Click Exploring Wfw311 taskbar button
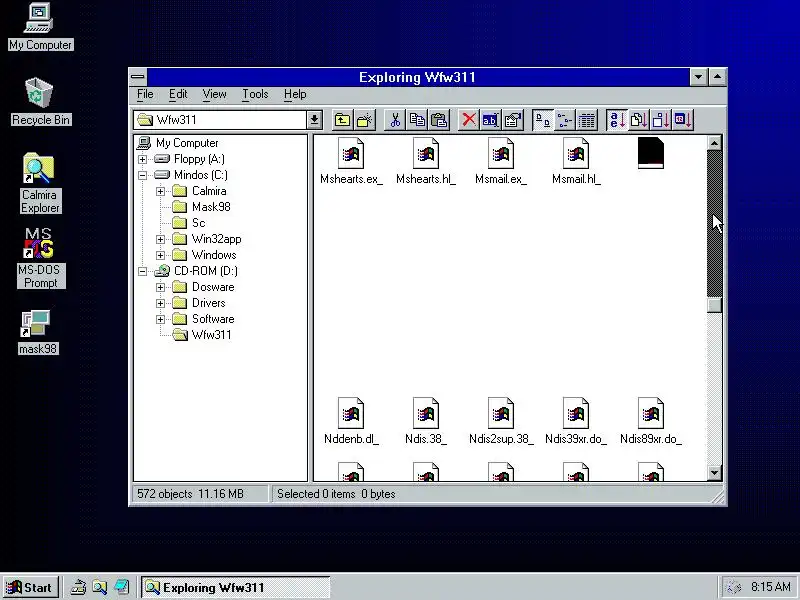 coord(236,588)
